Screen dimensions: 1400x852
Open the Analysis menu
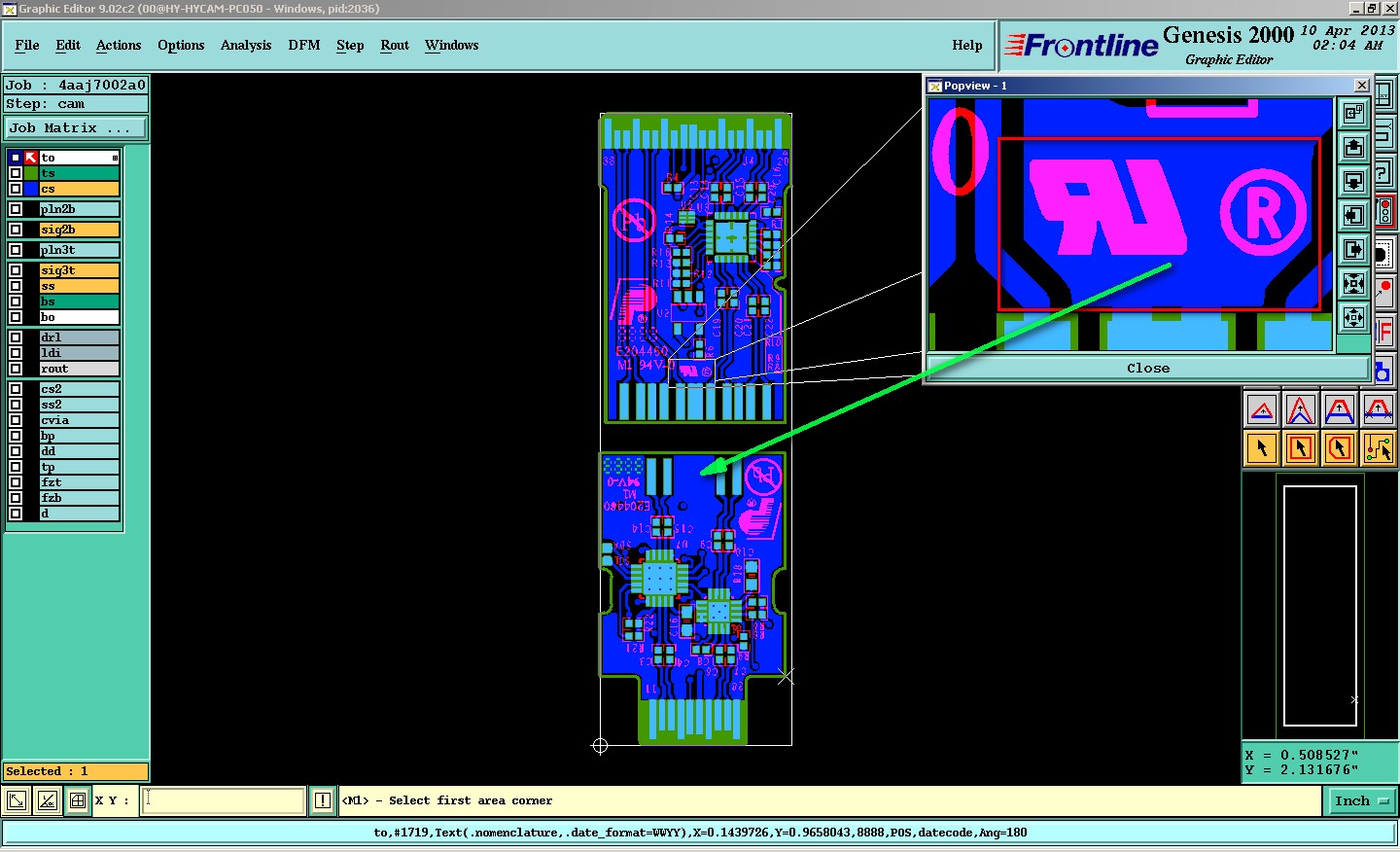tap(246, 46)
